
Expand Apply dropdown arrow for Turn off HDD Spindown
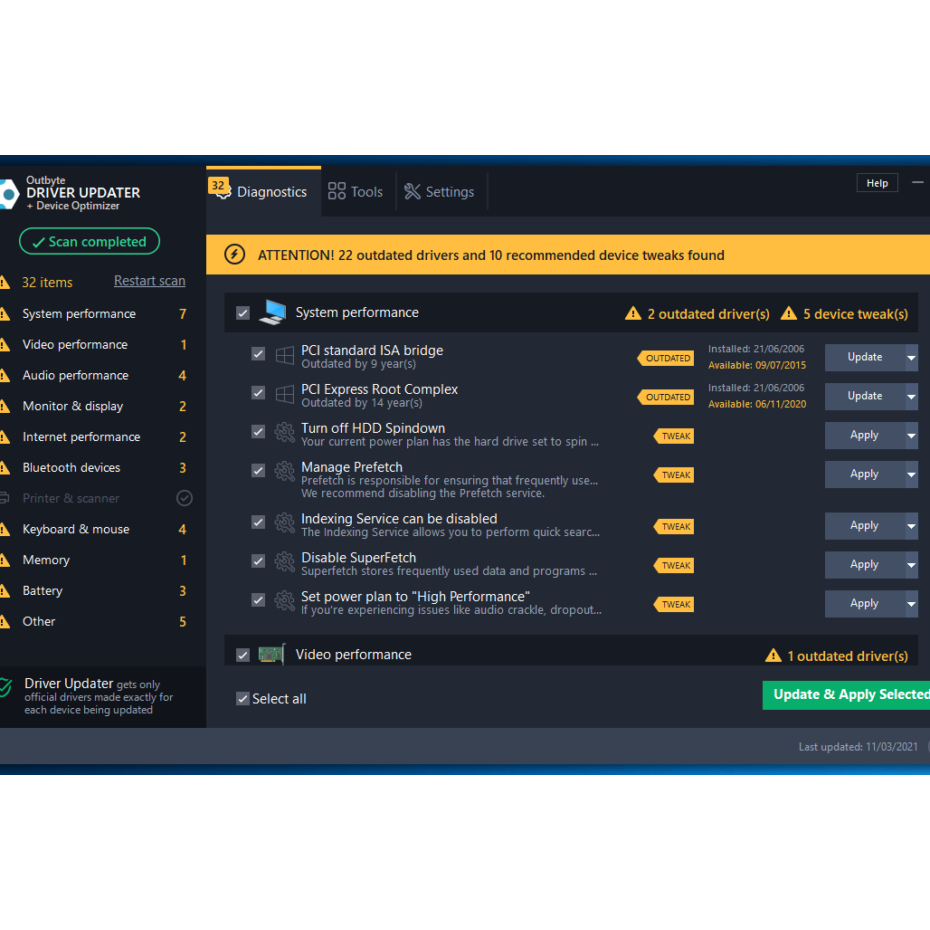[911, 435]
